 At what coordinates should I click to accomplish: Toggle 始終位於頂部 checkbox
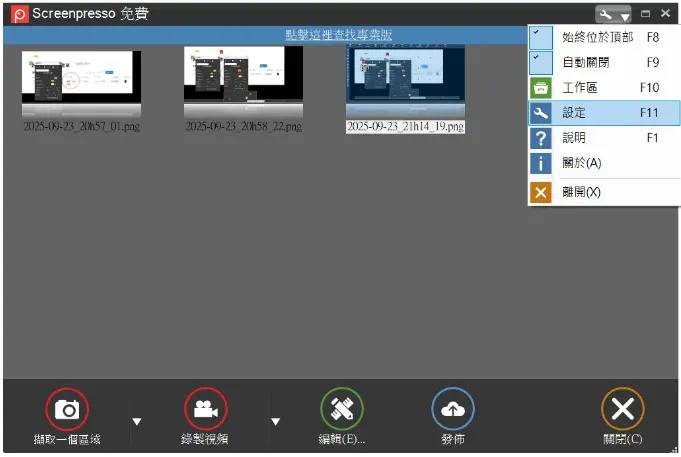pyautogui.click(x=541, y=37)
